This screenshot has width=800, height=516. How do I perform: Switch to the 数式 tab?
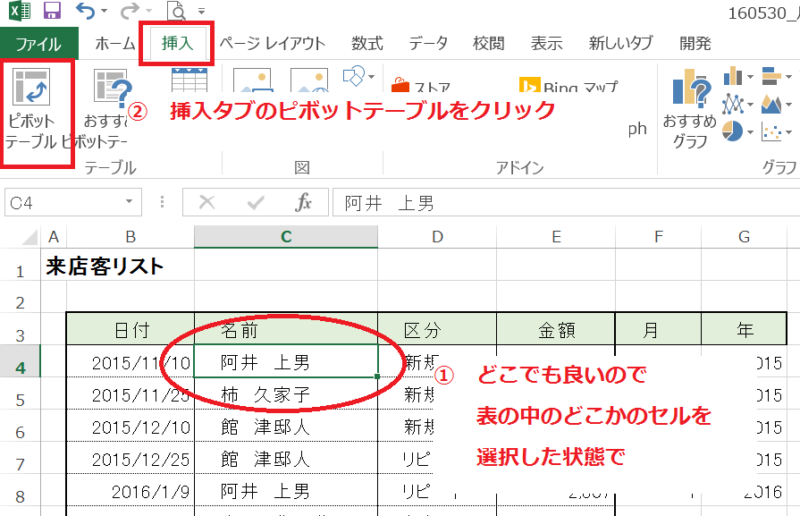point(367,44)
